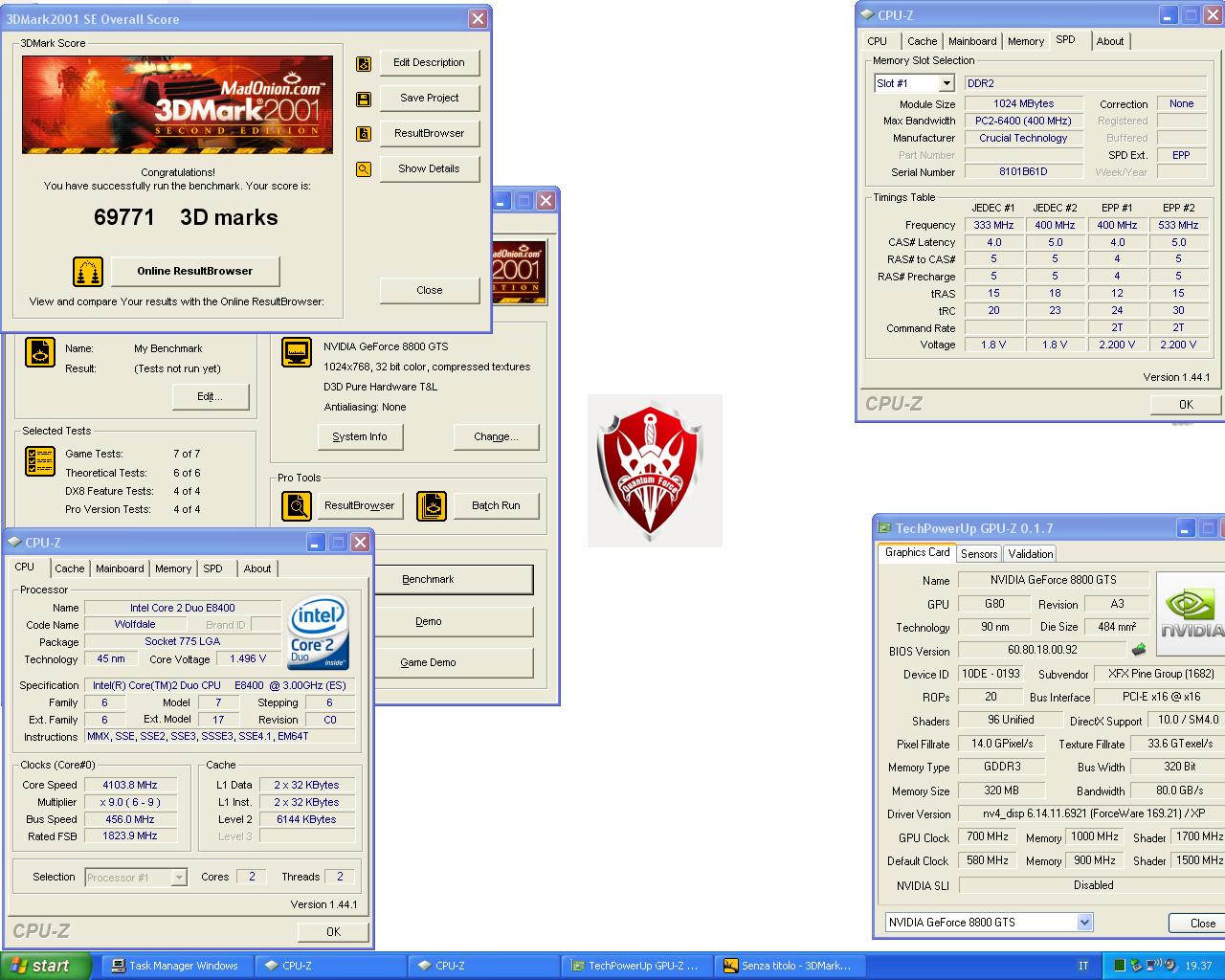The width and height of the screenshot is (1225, 980).
Task: Click the Manufacturer field Crucial Technology
Action: (x=1023, y=139)
